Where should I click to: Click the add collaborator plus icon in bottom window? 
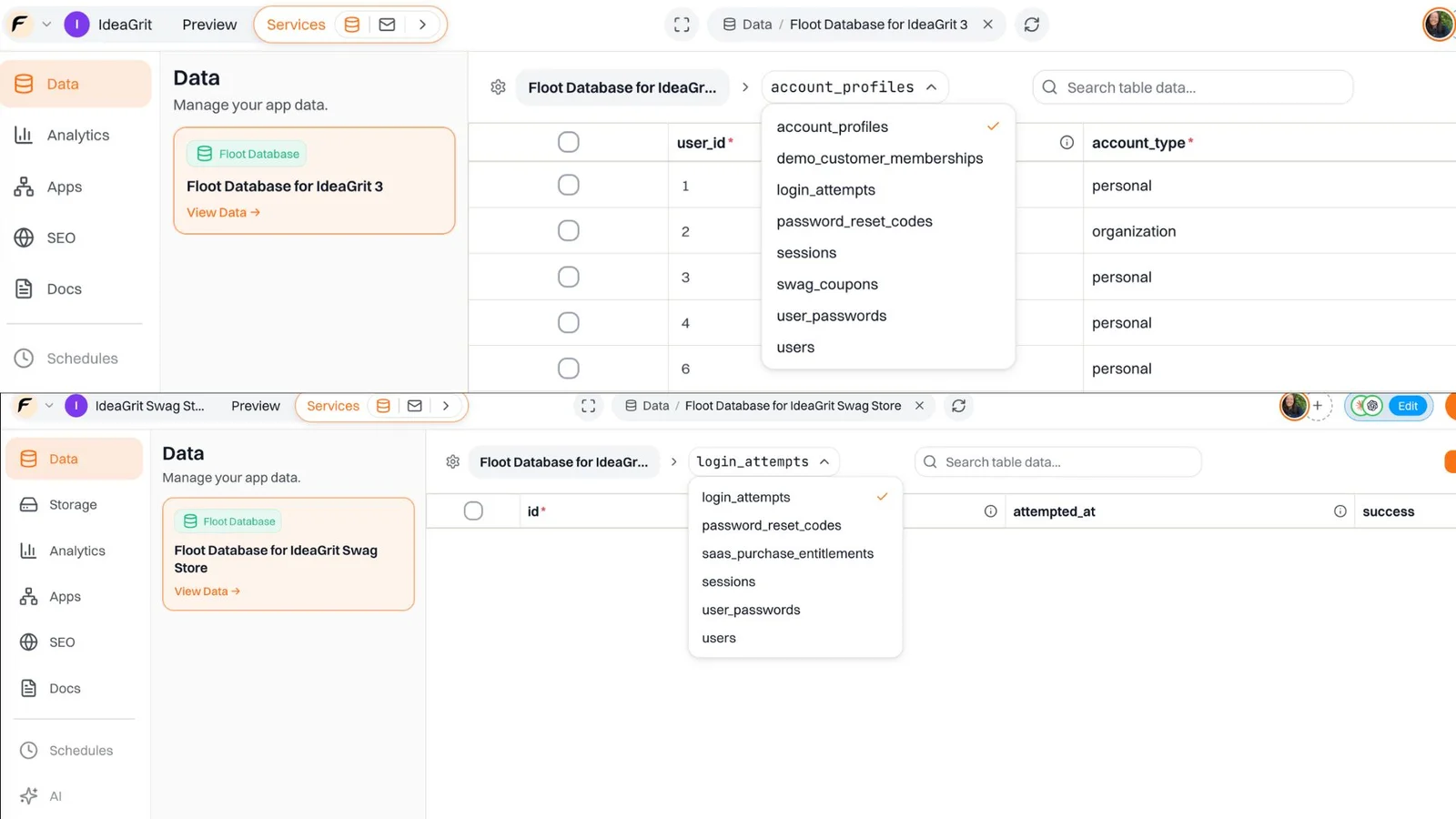[1317, 406]
